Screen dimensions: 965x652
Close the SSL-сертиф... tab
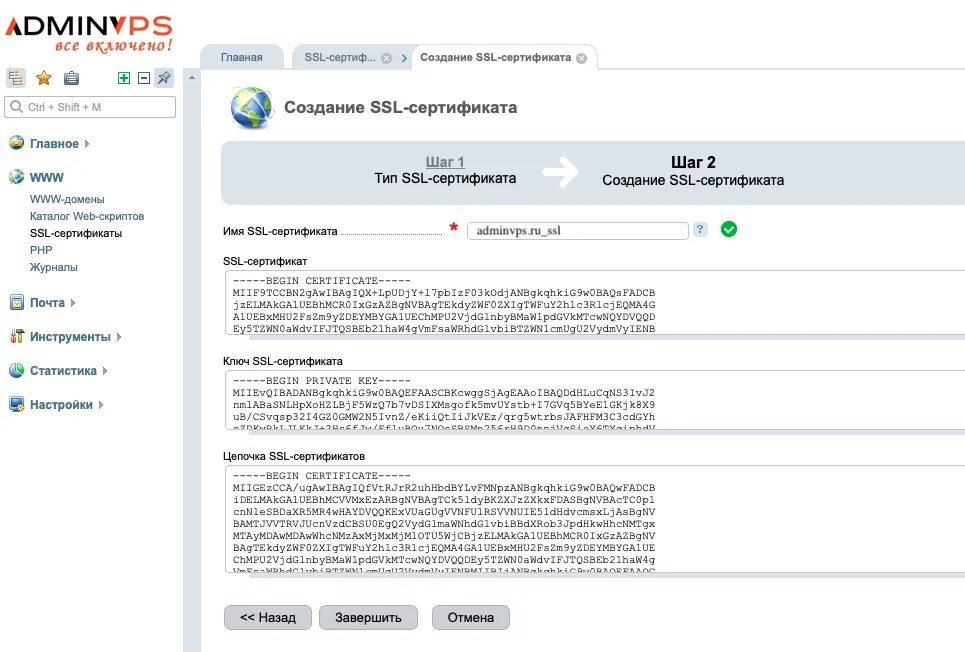pos(386,58)
